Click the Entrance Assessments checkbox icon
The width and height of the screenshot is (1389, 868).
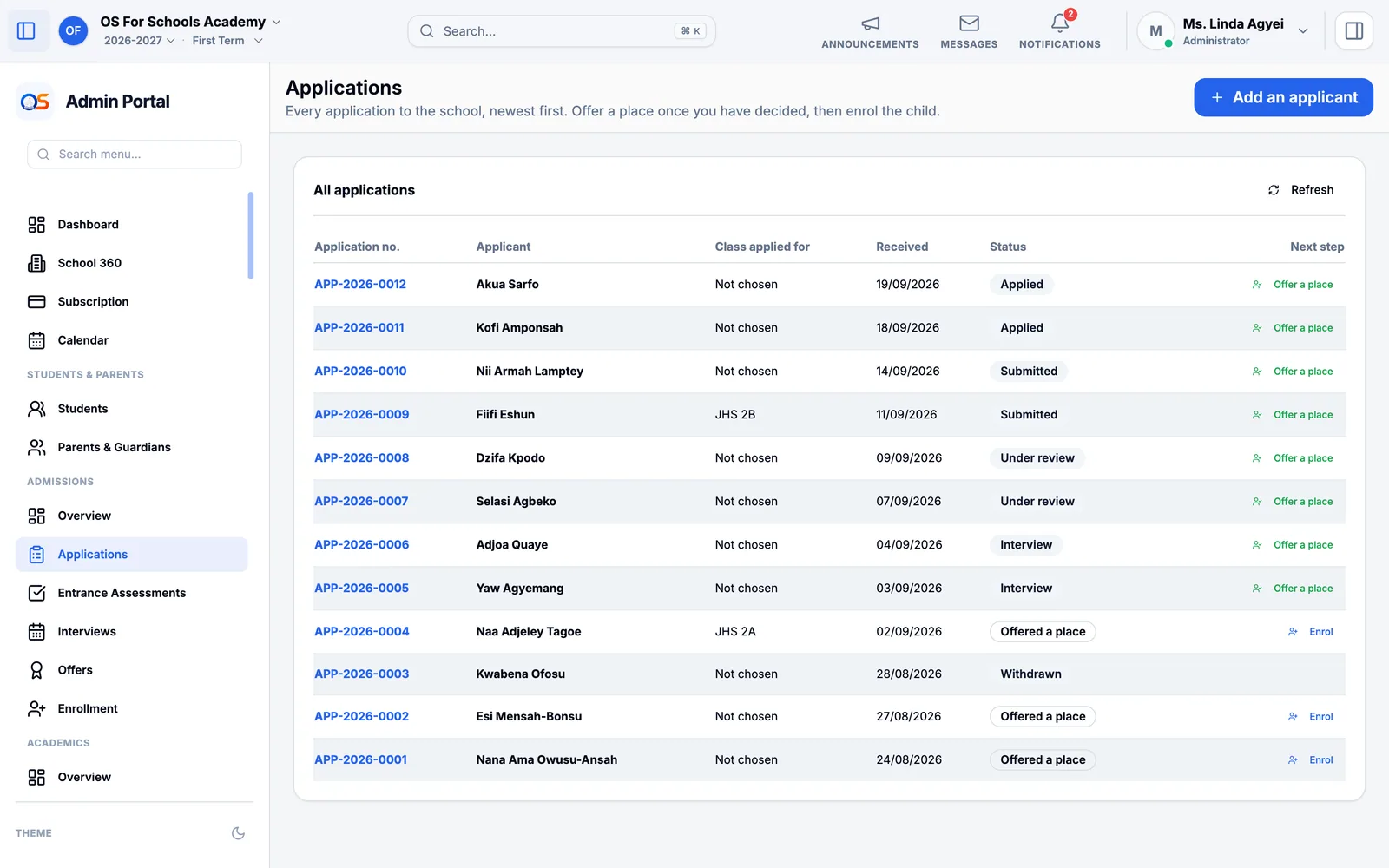tap(36, 593)
